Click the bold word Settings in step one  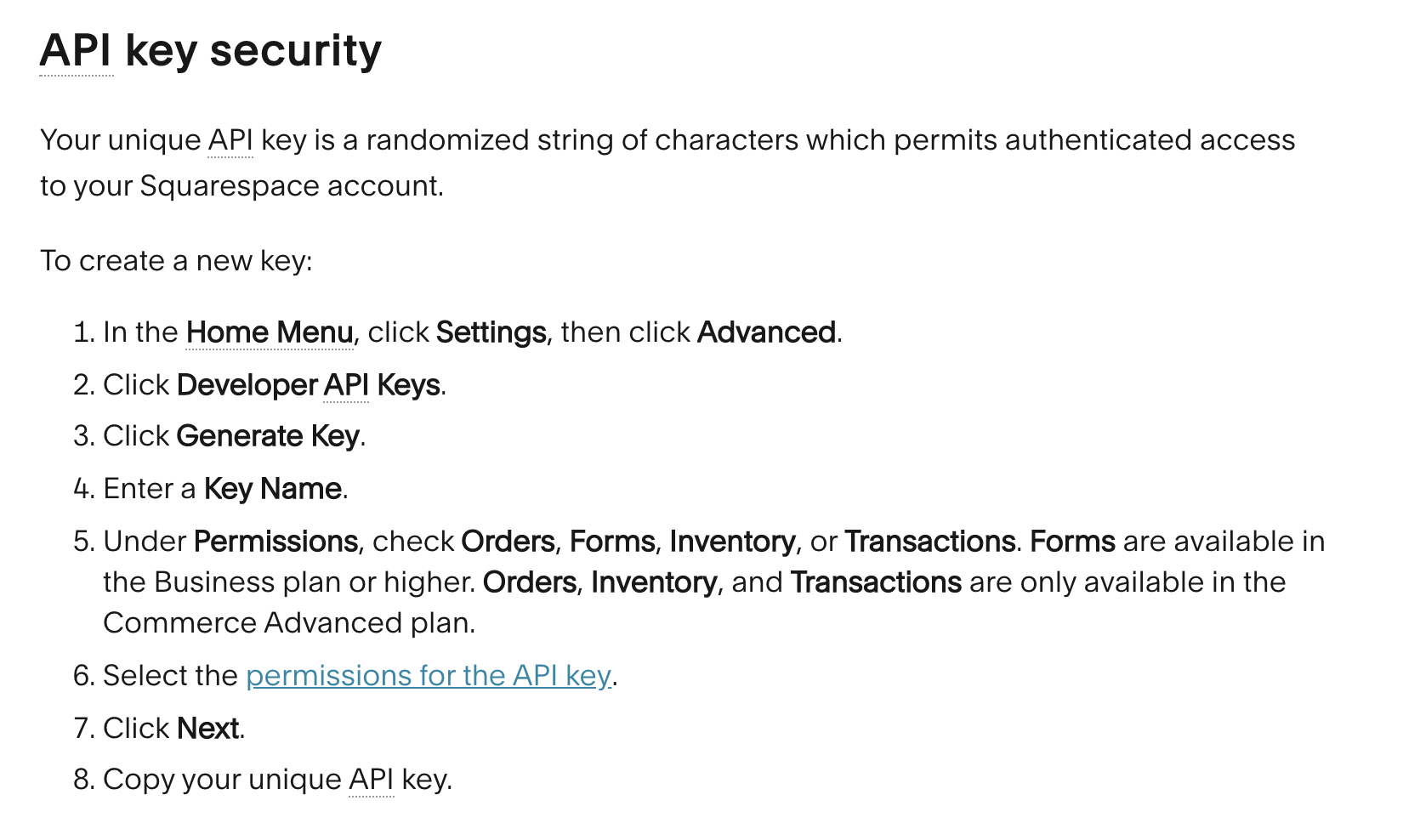(491, 332)
